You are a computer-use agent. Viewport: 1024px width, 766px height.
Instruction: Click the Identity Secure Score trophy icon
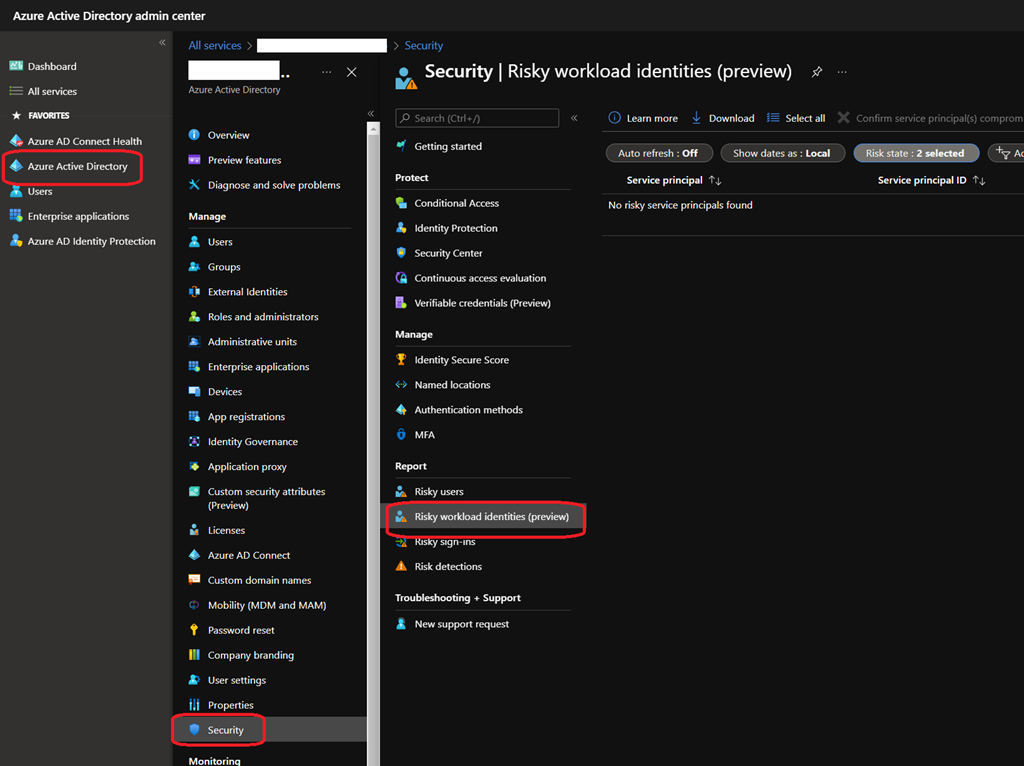[x=401, y=360]
